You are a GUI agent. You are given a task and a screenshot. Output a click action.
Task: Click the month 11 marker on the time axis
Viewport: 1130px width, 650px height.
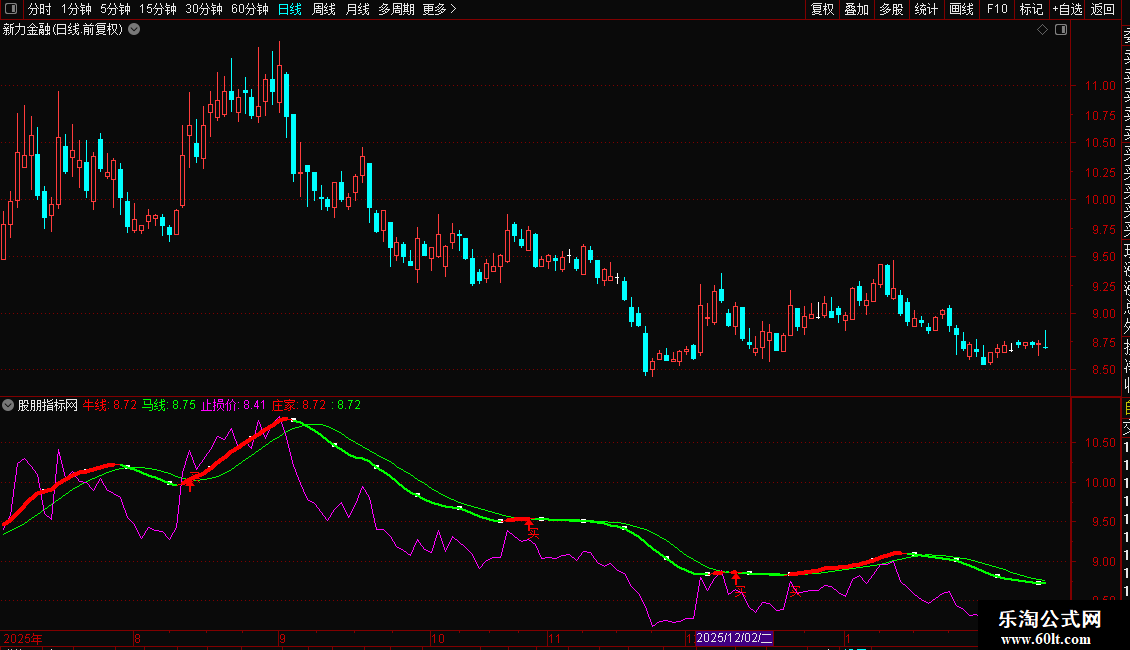pyautogui.click(x=553, y=638)
